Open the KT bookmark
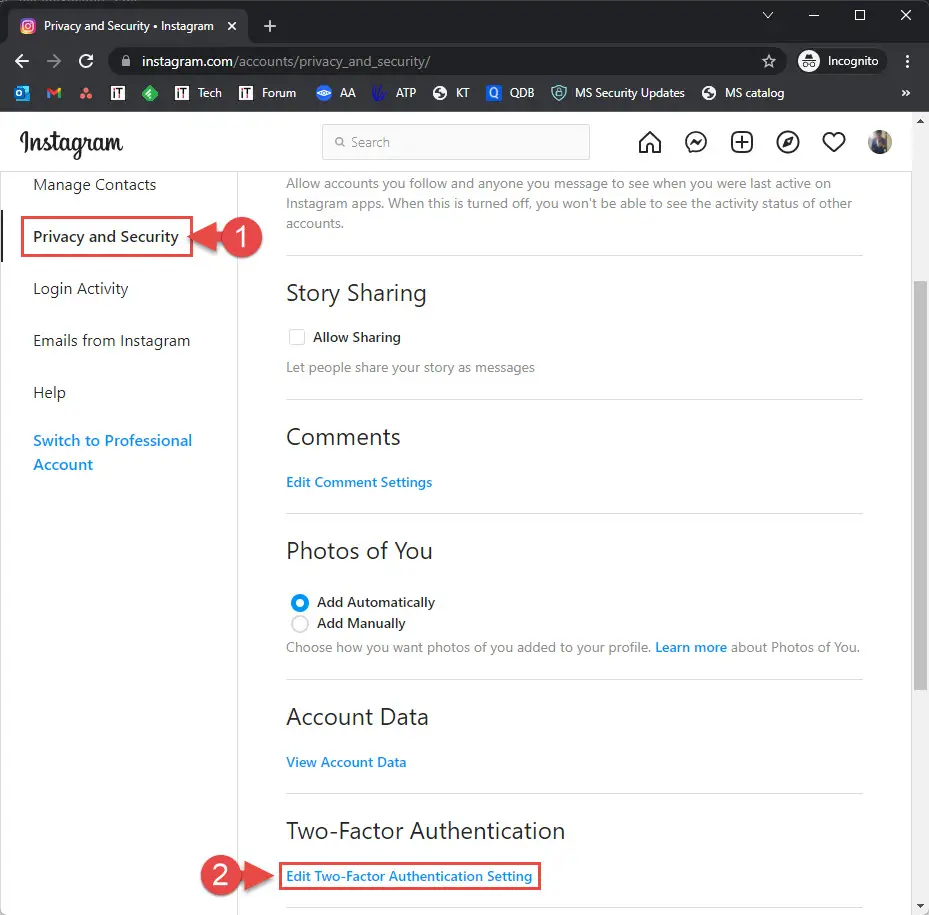 pos(451,93)
